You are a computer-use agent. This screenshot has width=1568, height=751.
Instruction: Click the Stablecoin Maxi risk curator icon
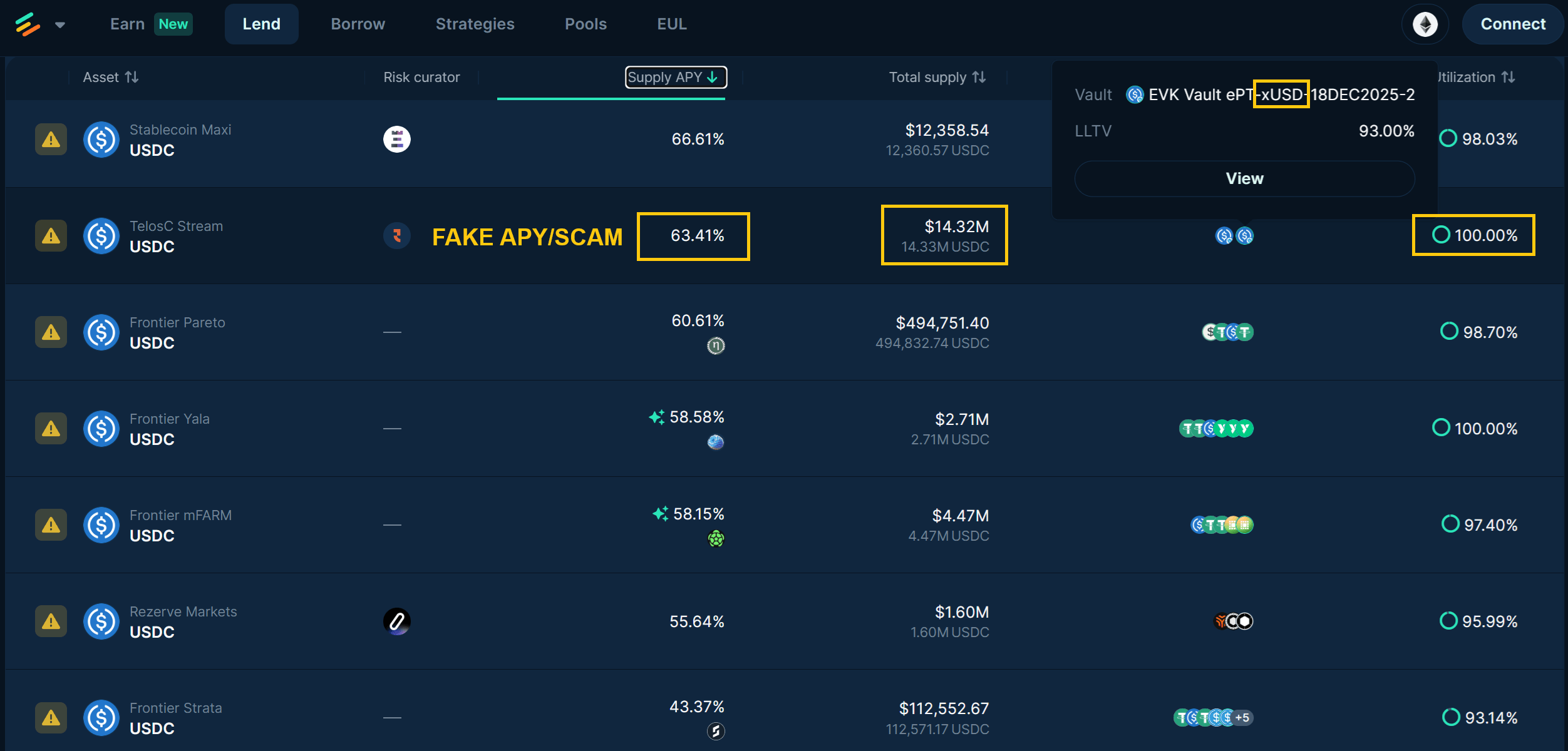coord(396,139)
